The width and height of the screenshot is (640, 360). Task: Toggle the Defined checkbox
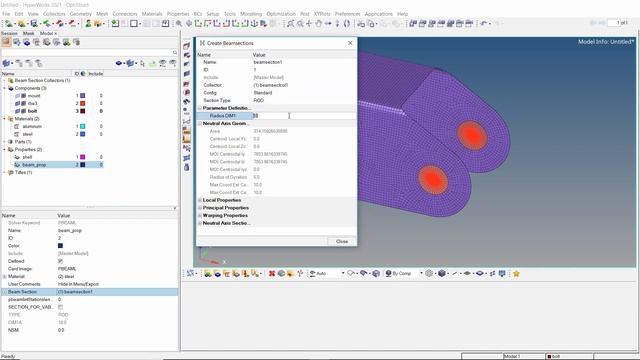pos(60,261)
